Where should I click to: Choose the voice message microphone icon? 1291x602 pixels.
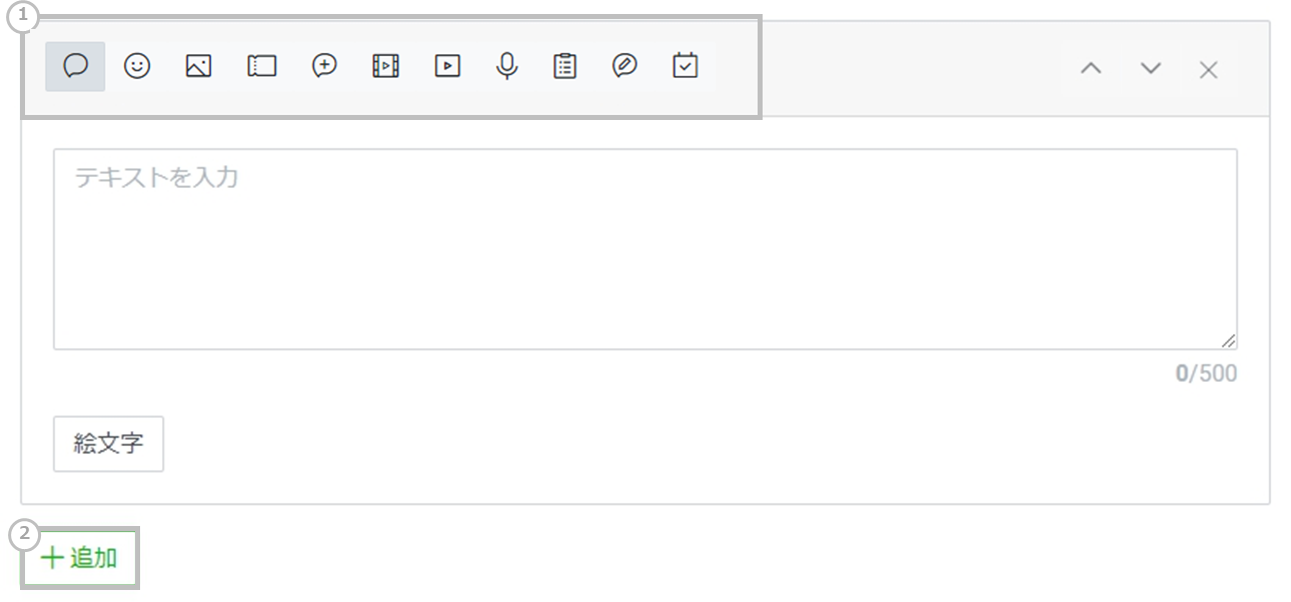pyautogui.click(x=507, y=67)
